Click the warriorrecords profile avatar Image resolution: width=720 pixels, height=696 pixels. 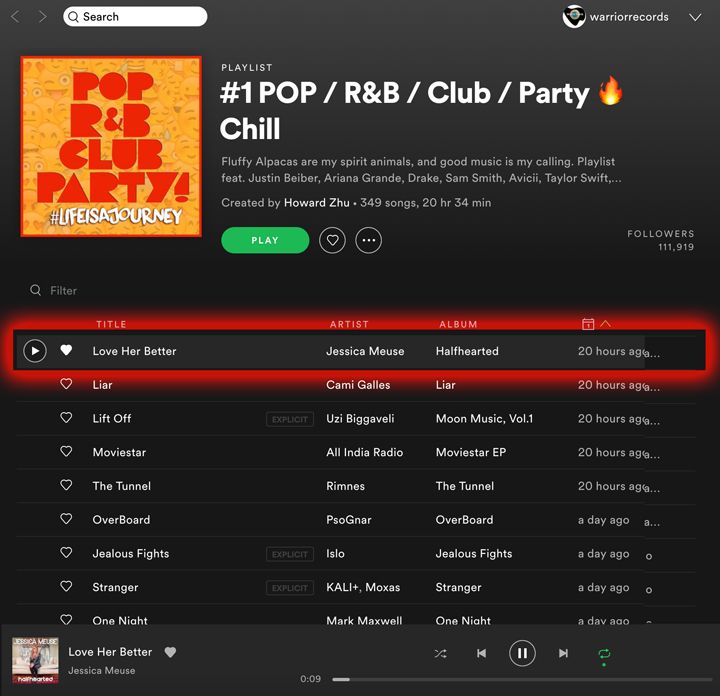click(574, 17)
